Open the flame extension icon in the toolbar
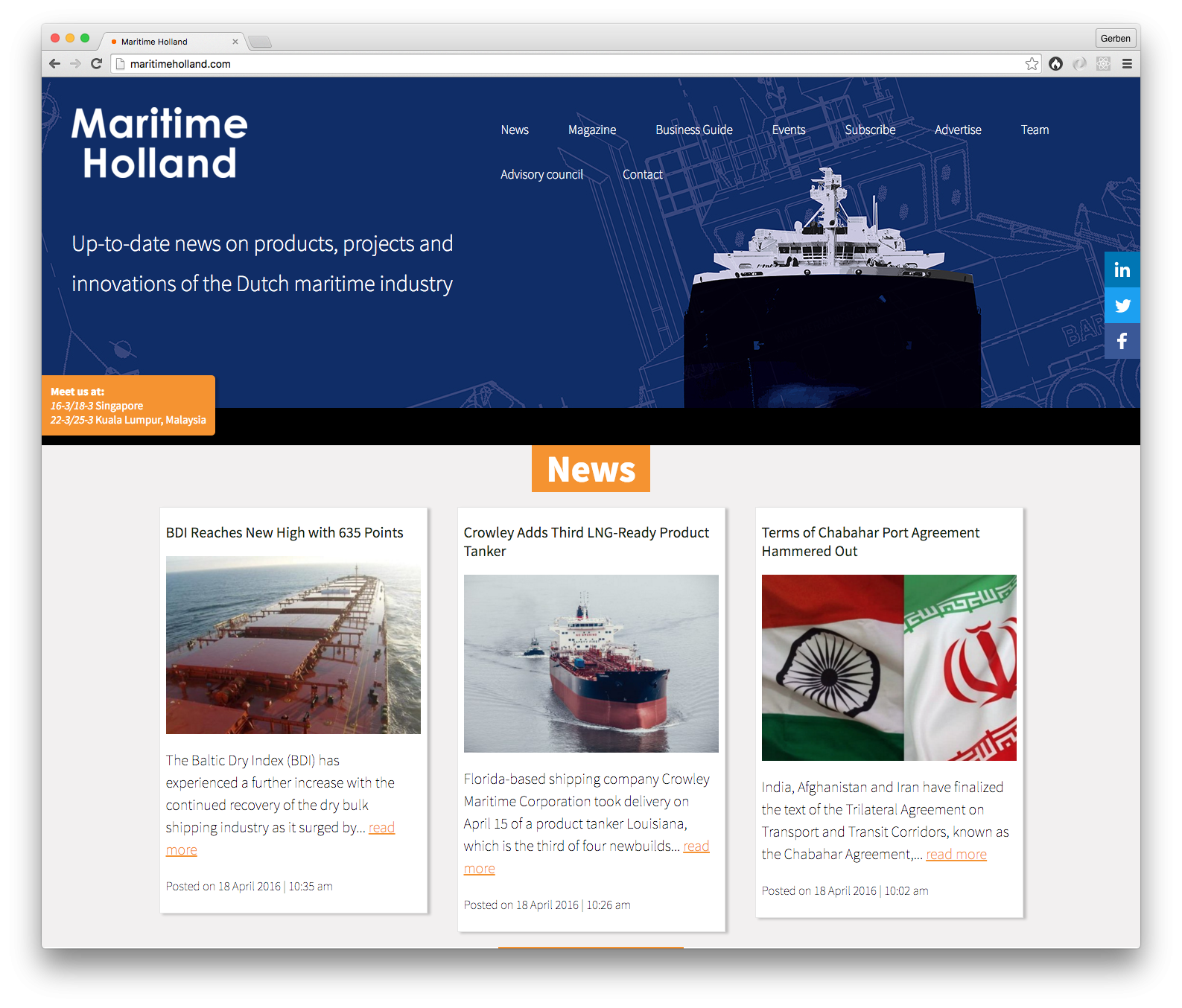The width and height of the screenshot is (1182, 1008). click(1055, 64)
